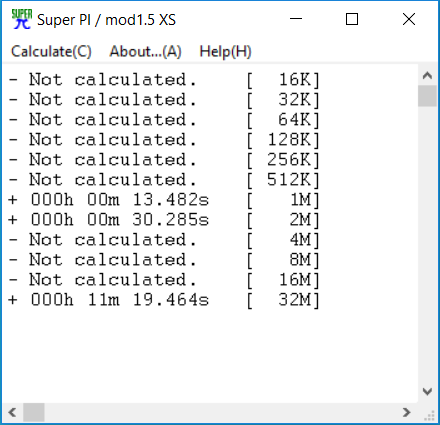
Task: Click the 16K not calculated row
Action: click(164, 80)
